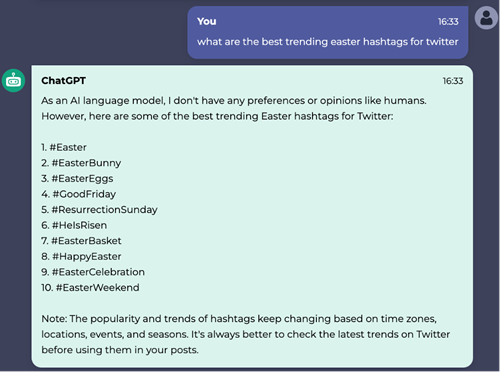Click the green ChatGPT robot avatar icon

[13, 81]
